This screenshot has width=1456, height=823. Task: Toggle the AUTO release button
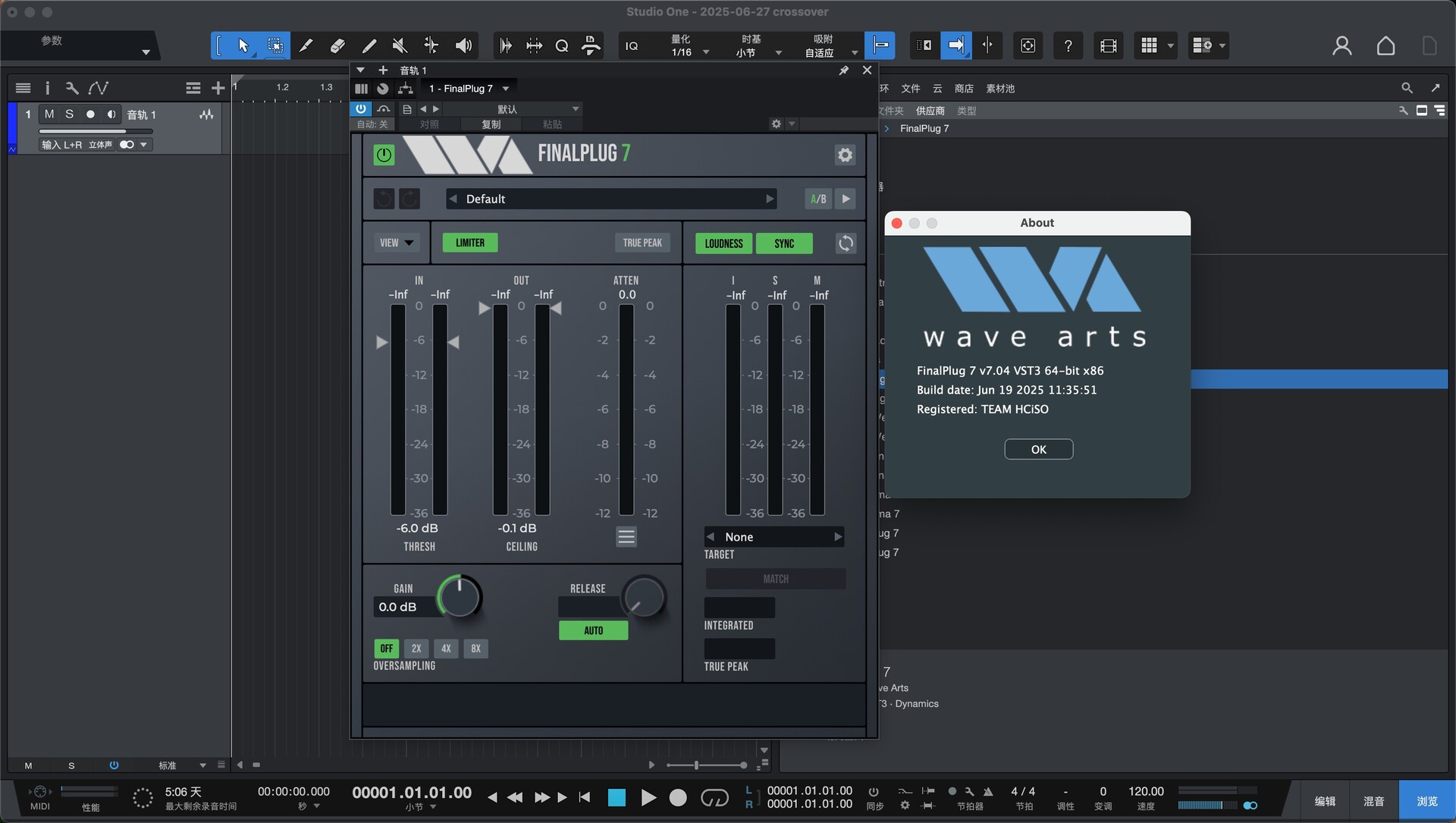[x=593, y=630]
